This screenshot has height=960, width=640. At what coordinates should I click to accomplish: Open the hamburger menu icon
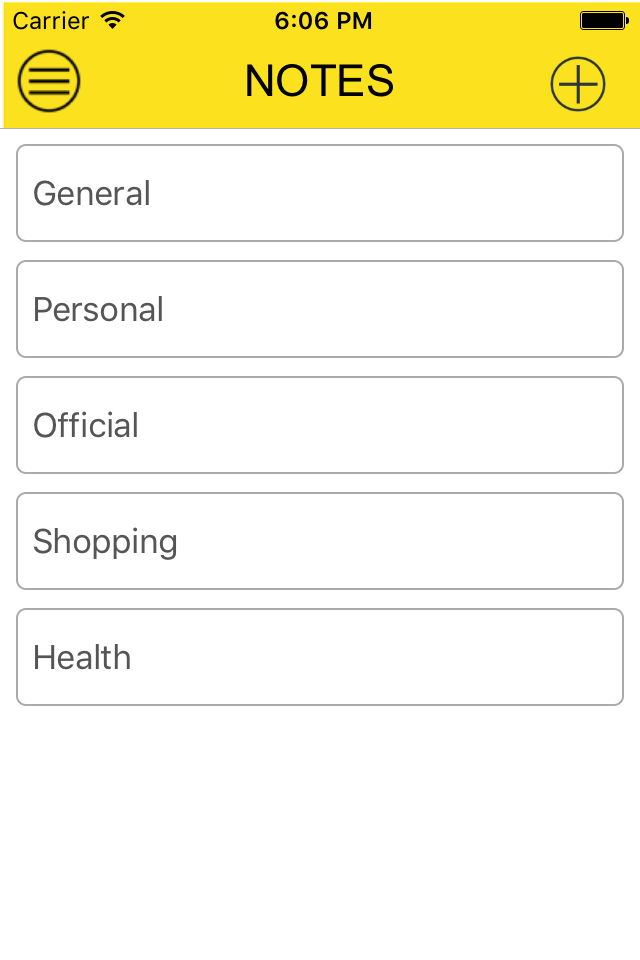[49, 81]
